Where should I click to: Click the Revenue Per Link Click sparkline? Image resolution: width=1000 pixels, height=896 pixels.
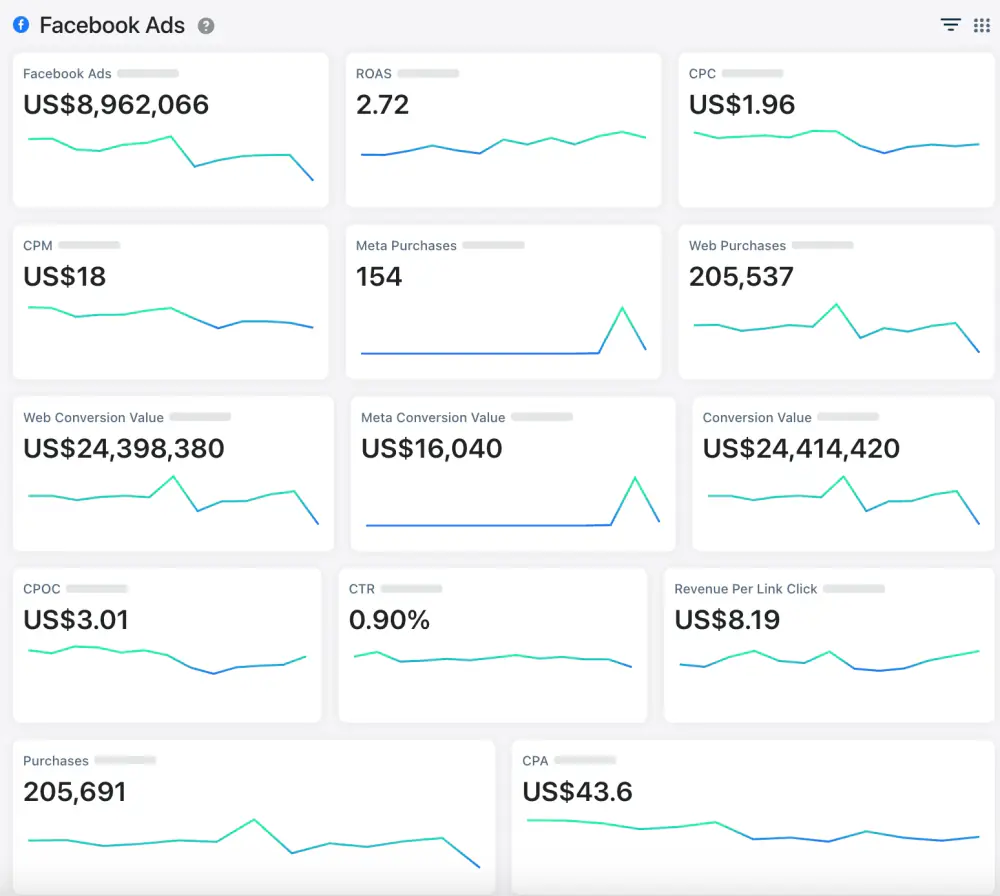[x=829, y=661]
